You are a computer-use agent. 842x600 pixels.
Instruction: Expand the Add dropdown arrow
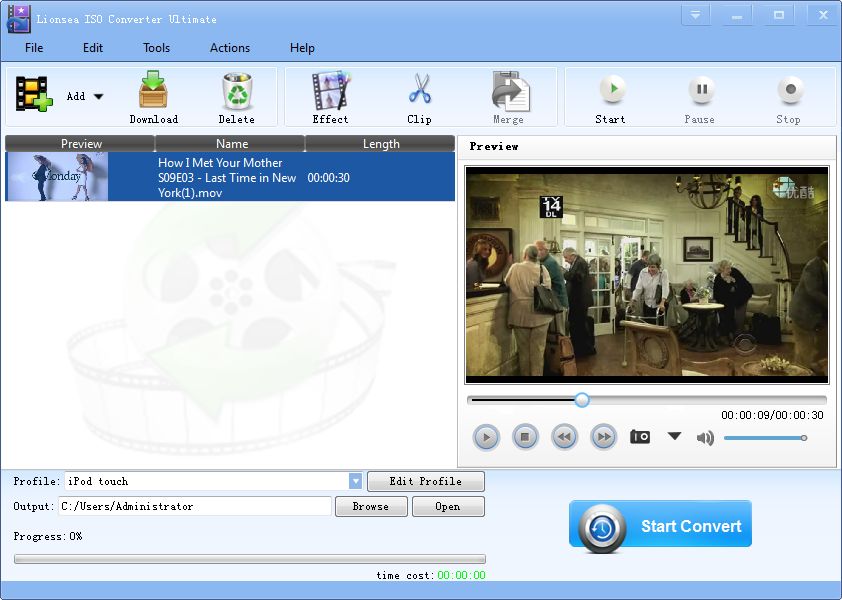pos(98,97)
